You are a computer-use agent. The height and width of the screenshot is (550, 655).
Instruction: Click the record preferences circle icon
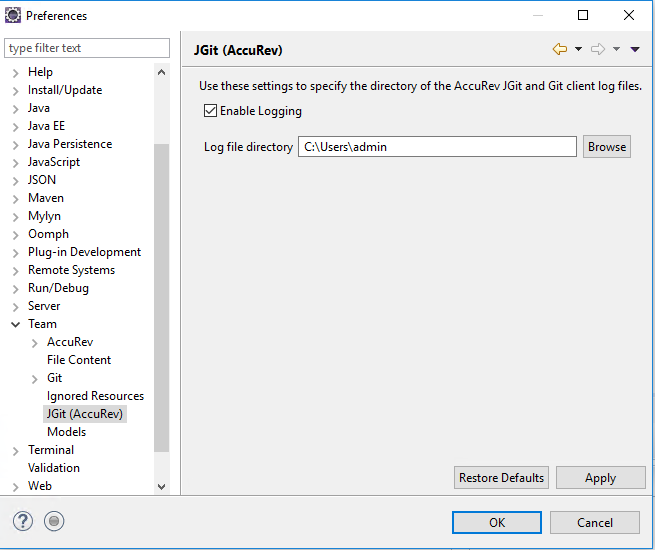pyautogui.click(x=55, y=521)
